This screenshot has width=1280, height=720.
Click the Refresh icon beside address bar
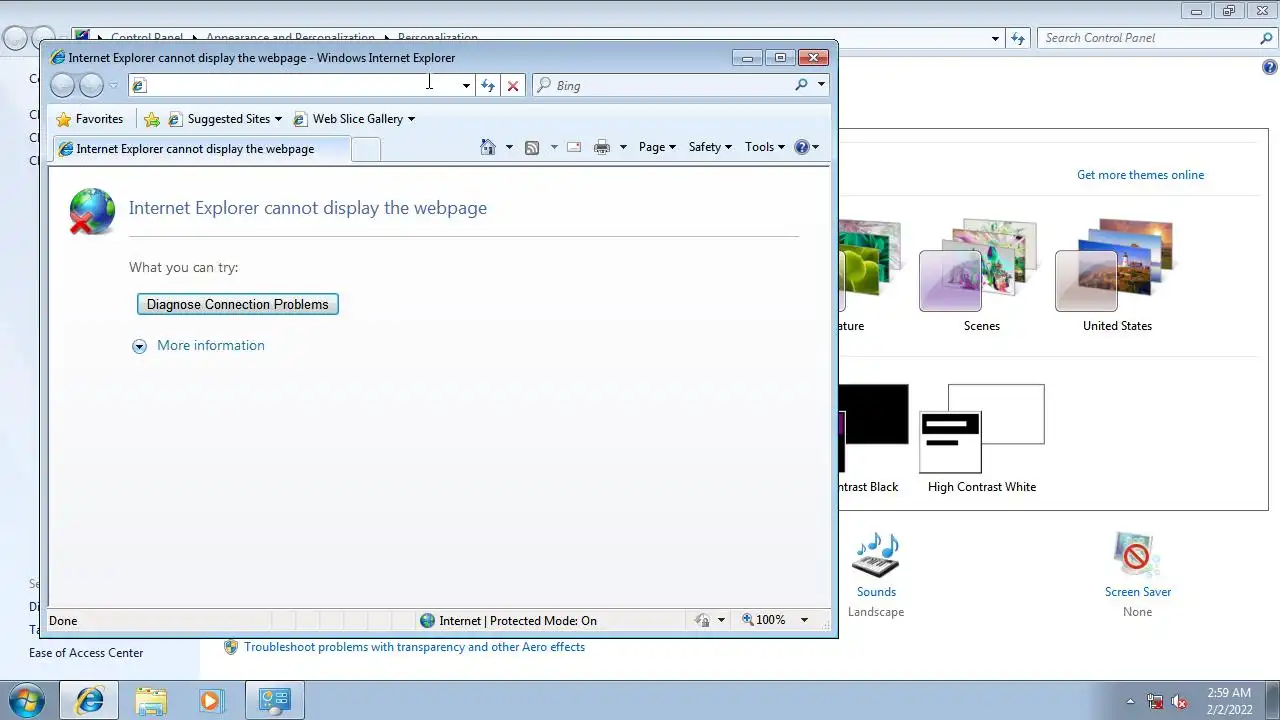click(487, 85)
